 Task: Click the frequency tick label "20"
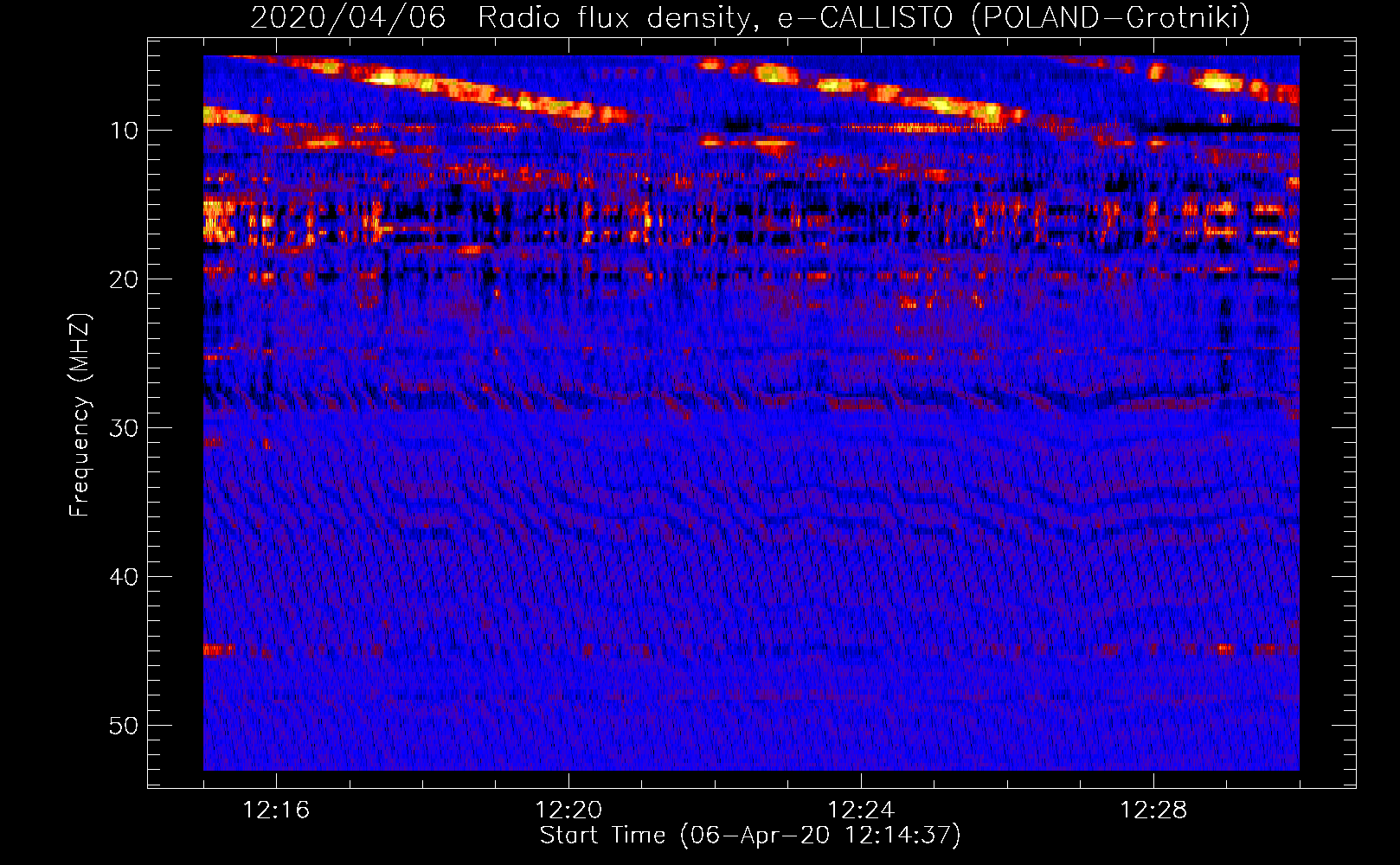(125, 279)
